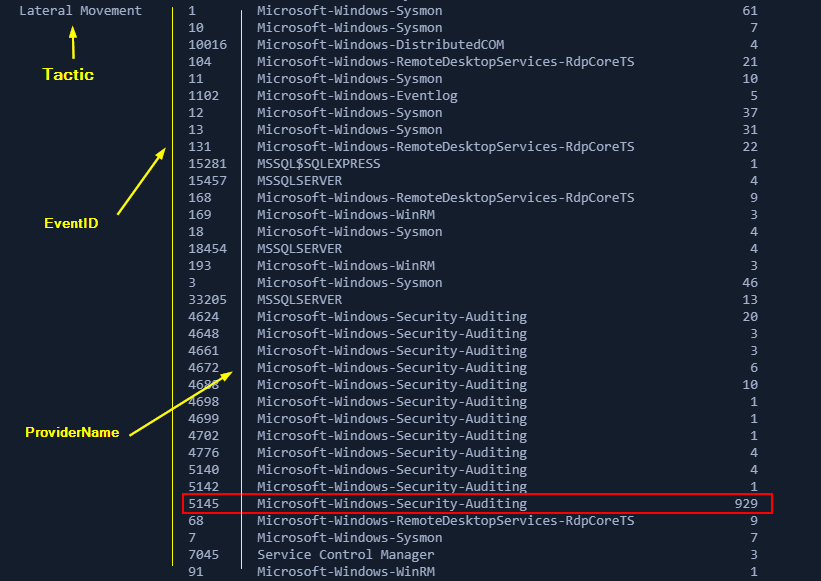The width and height of the screenshot is (821, 581).
Task: Click event ID 18454
Action: point(207,249)
